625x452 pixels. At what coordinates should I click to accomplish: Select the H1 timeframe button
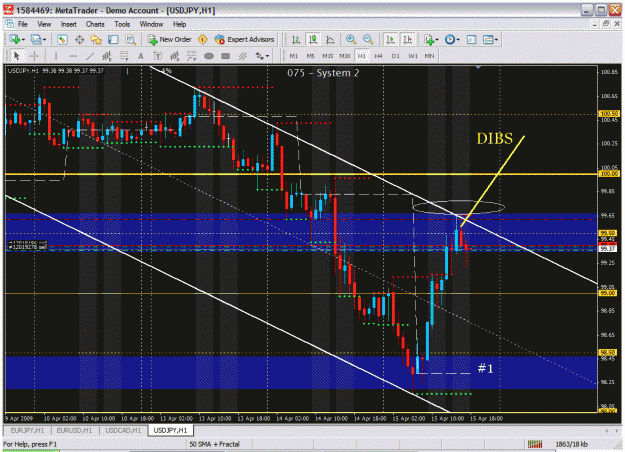pos(362,56)
